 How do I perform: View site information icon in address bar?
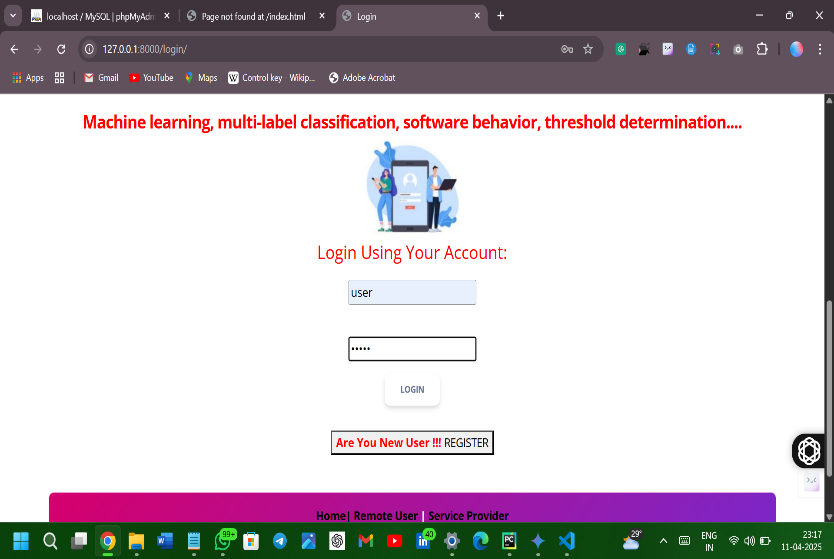(89, 49)
